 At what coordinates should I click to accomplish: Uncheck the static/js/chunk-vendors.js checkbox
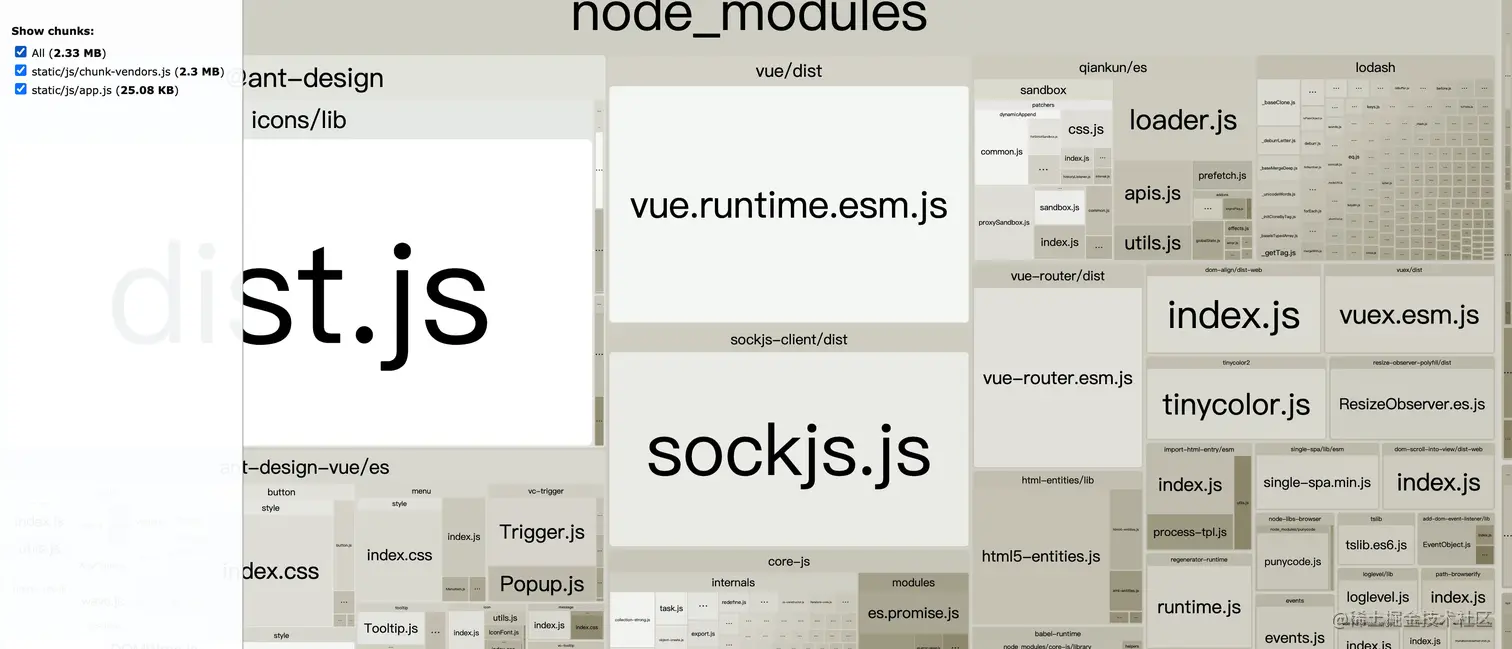[20, 71]
